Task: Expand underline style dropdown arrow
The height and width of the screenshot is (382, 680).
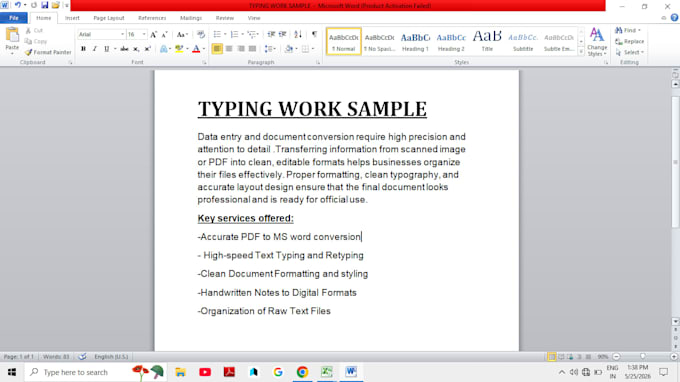Action: click(115, 49)
